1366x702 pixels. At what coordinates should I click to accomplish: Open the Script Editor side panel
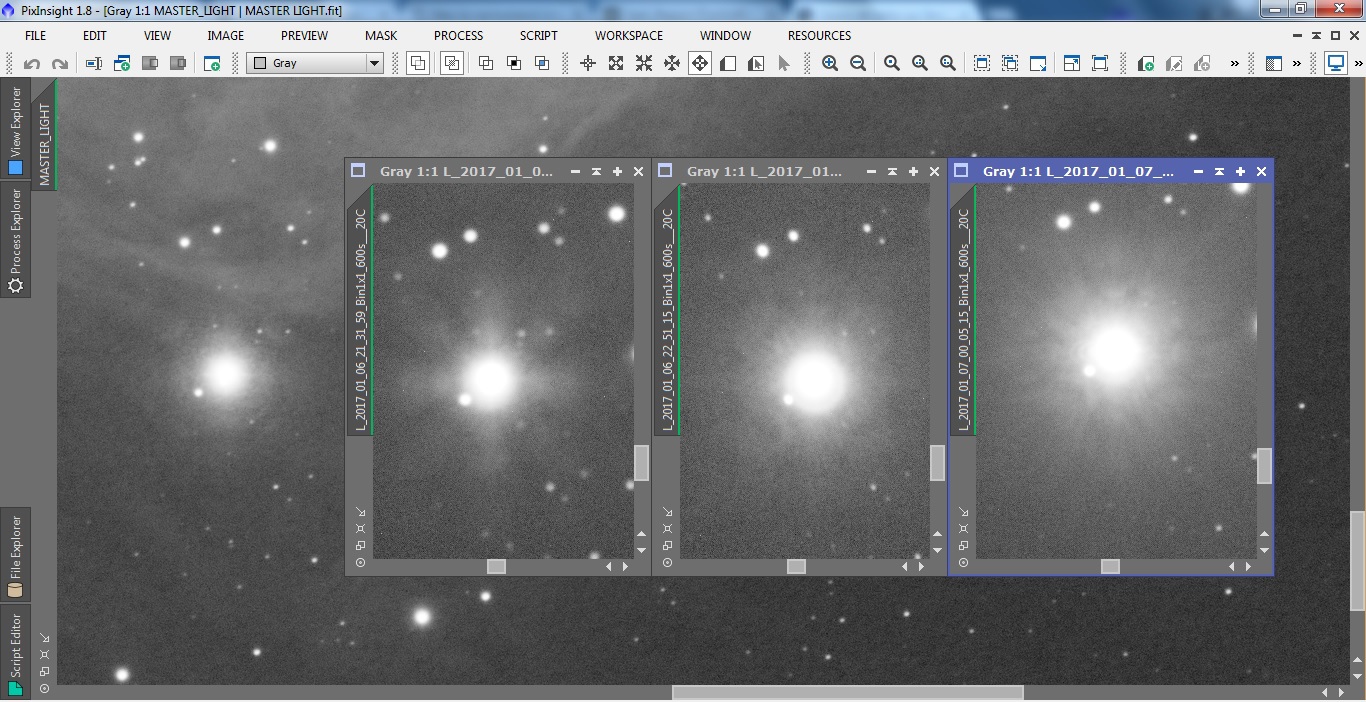click(15, 651)
